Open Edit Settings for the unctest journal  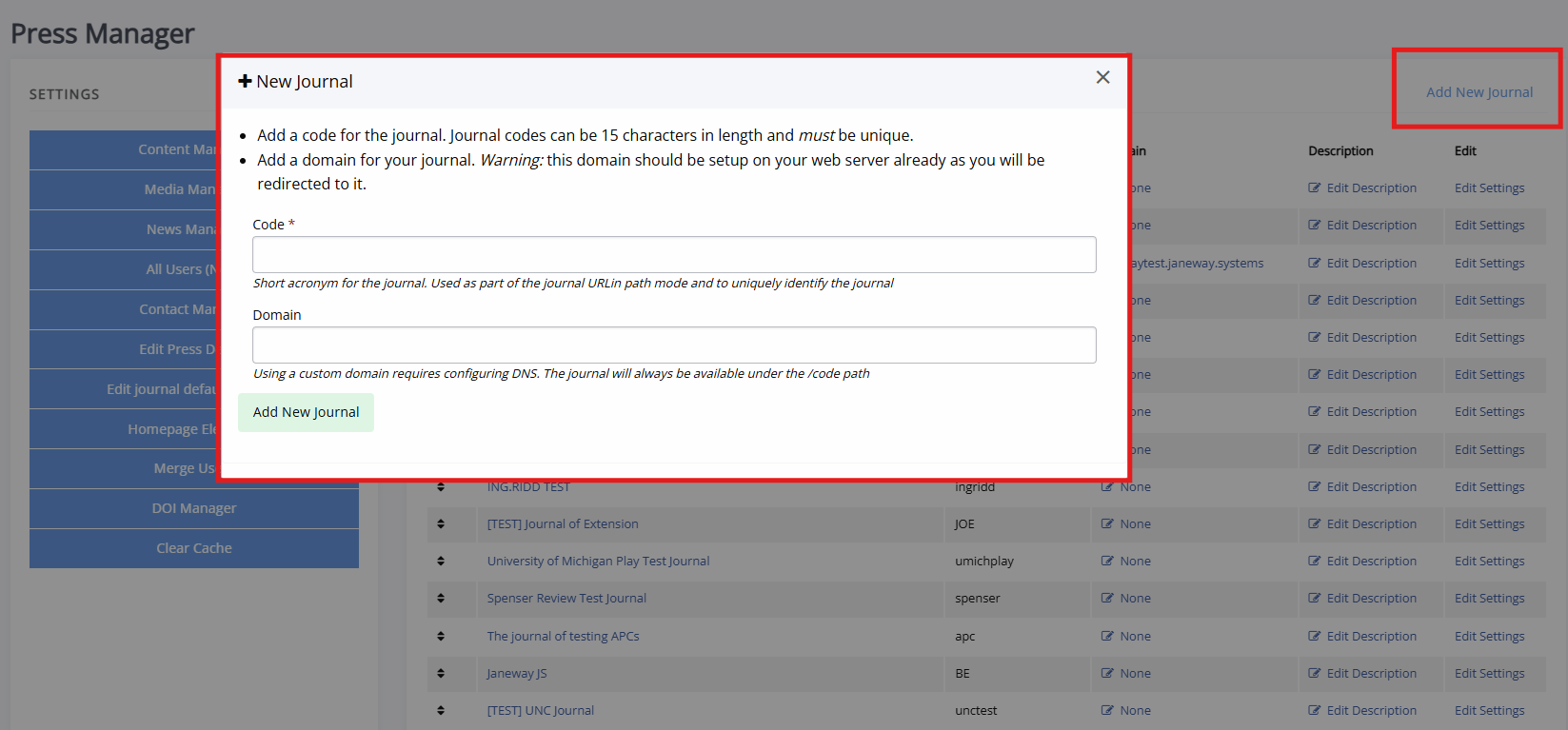[x=1490, y=711]
